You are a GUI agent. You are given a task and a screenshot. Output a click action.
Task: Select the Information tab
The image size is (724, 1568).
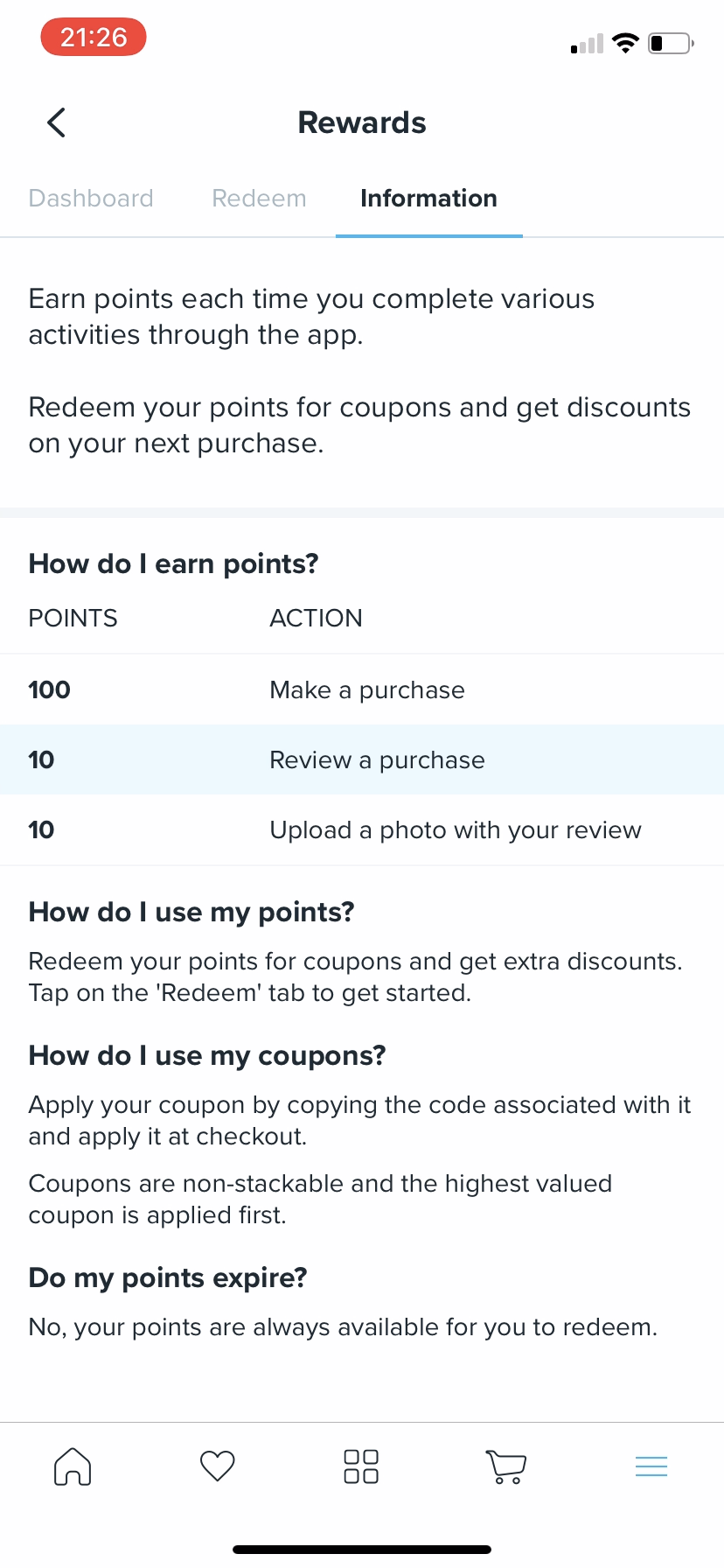point(428,199)
